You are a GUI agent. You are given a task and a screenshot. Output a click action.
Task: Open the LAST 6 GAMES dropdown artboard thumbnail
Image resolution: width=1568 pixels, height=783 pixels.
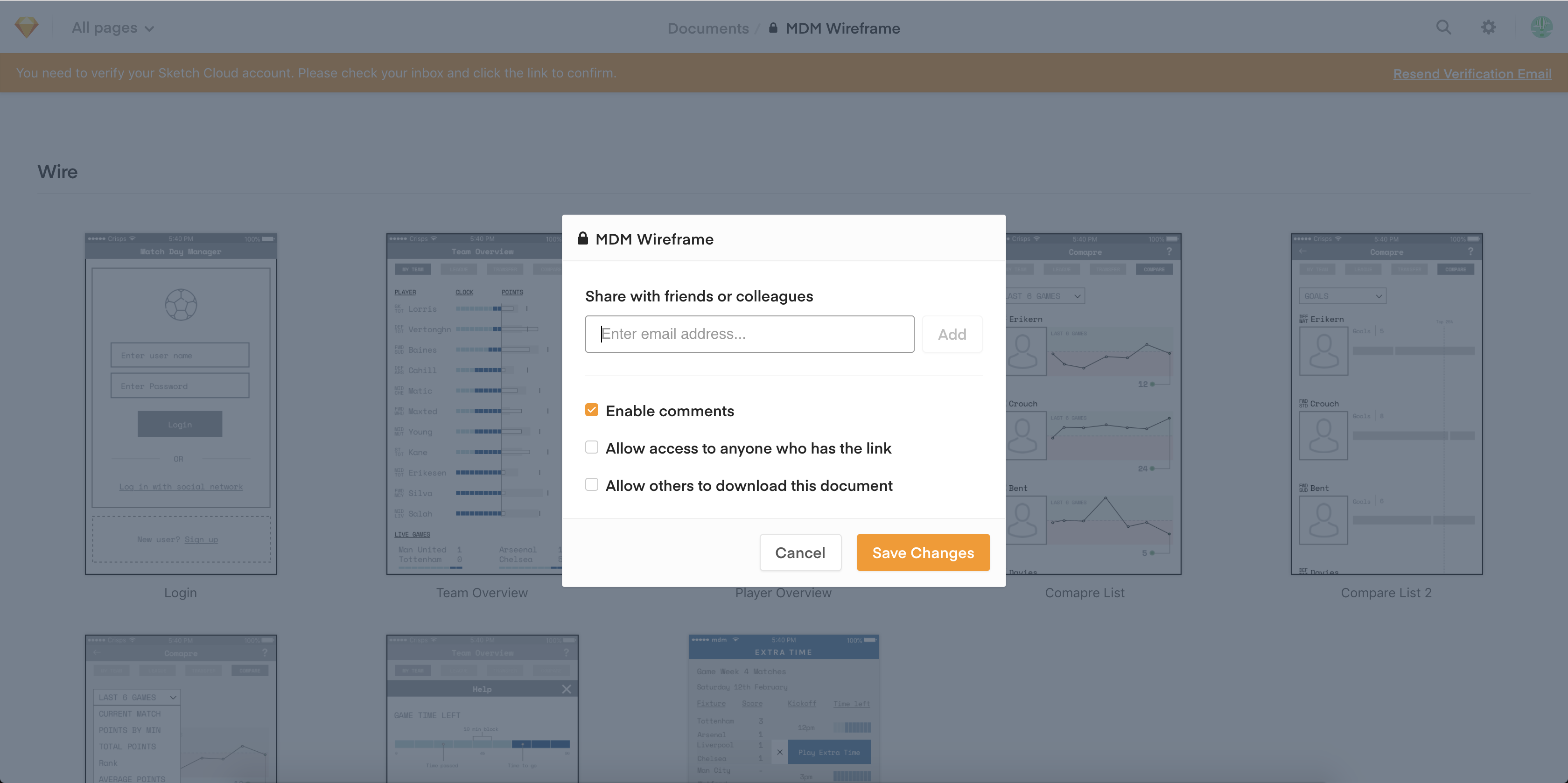pos(181,709)
